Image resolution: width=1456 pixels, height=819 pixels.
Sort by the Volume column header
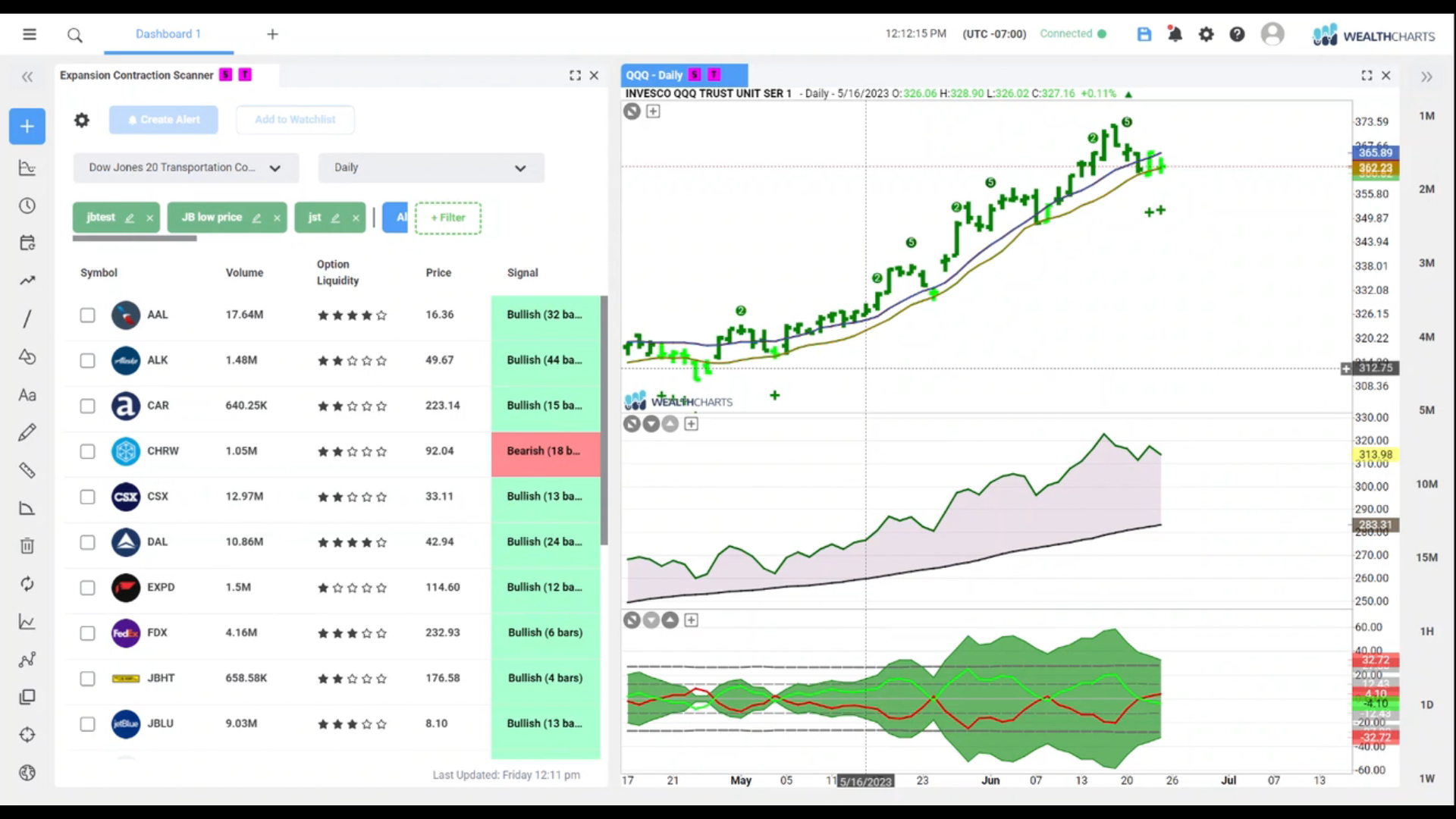(x=244, y=273)
